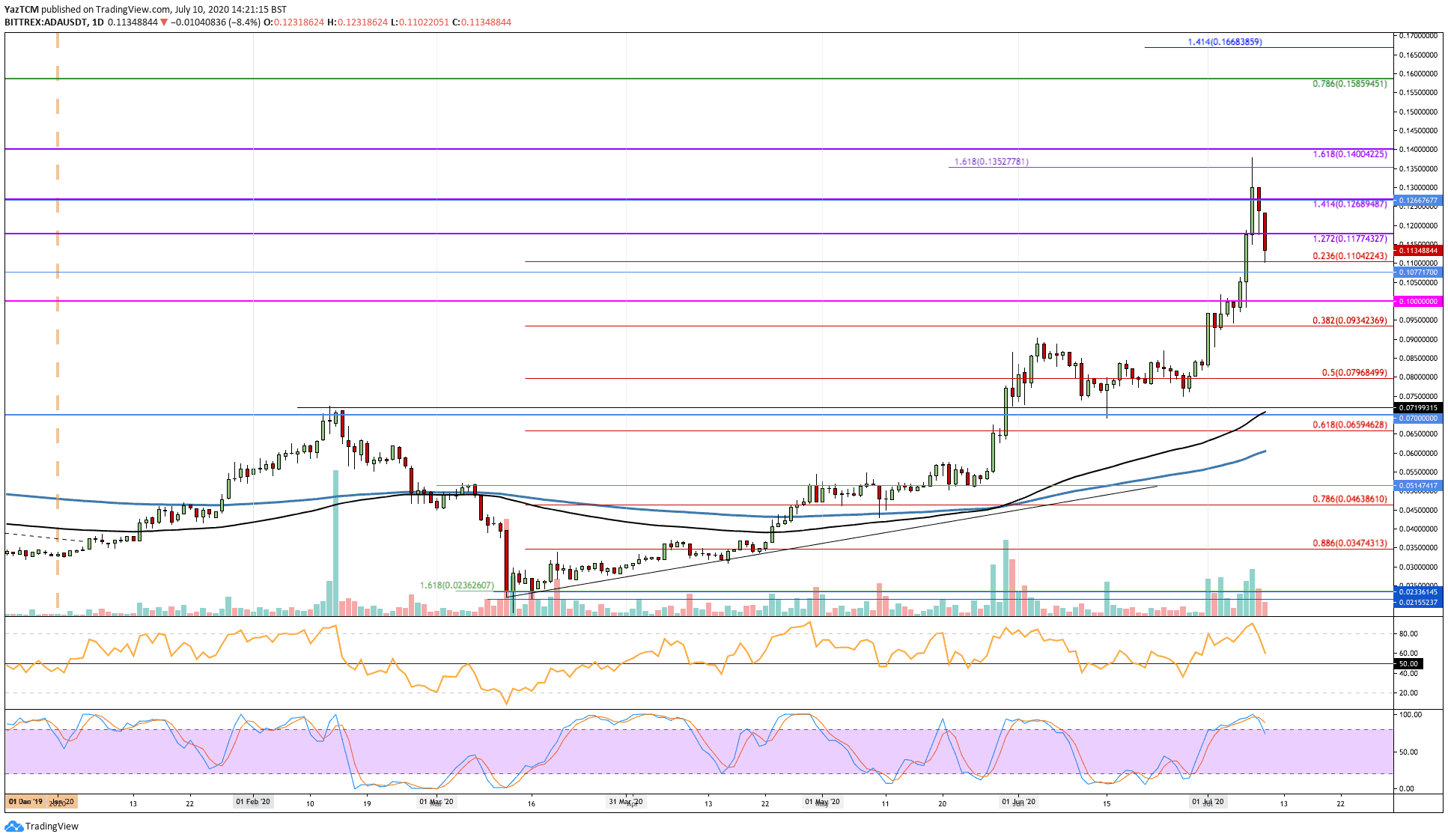This screenshot has height=840, width=1448.
Task: Select the 0.382(0.09342369) retracement label
Action: pos(1349,320)
